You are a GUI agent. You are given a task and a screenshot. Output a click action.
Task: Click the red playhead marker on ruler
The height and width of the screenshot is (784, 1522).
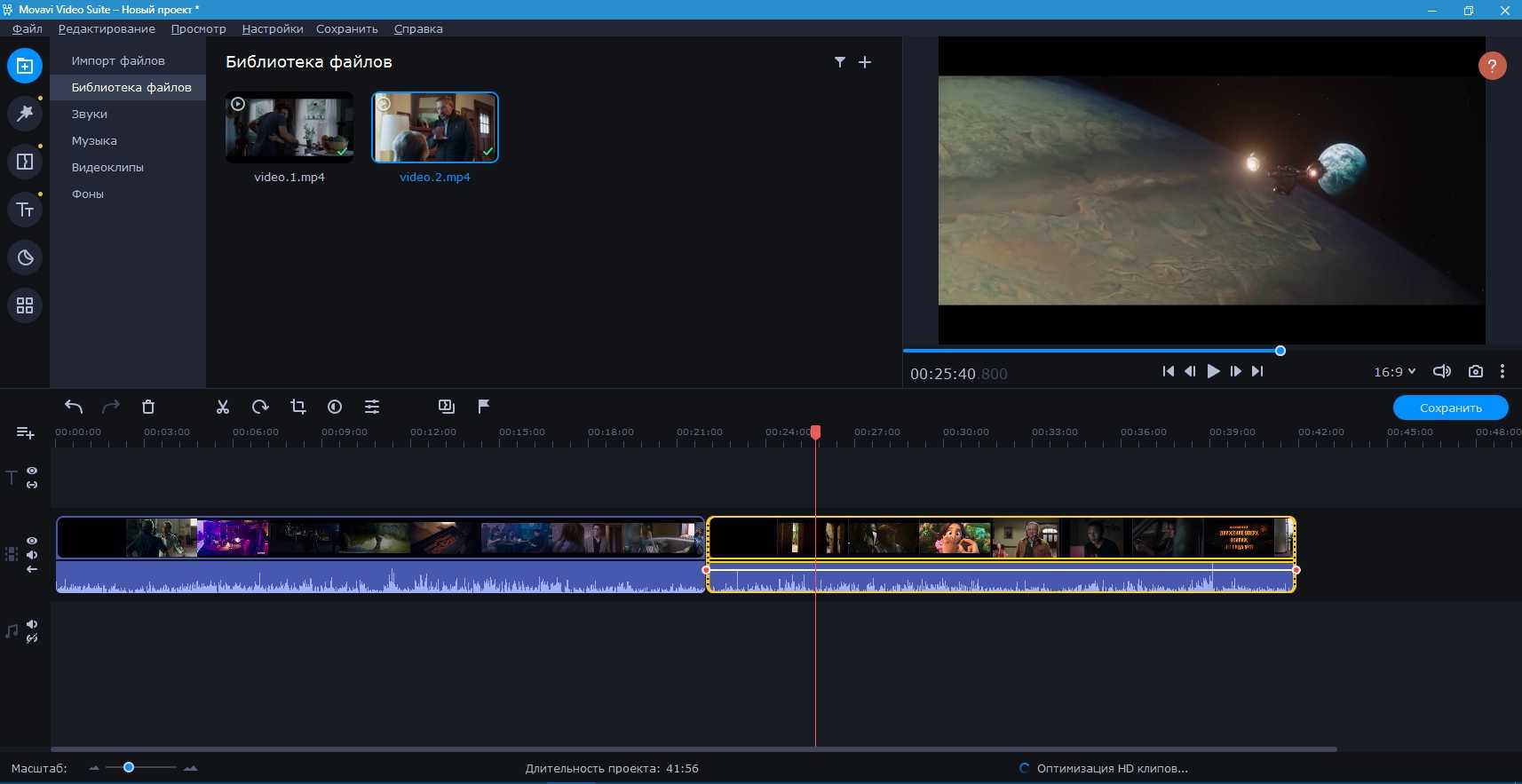click(x=815, y=432)
